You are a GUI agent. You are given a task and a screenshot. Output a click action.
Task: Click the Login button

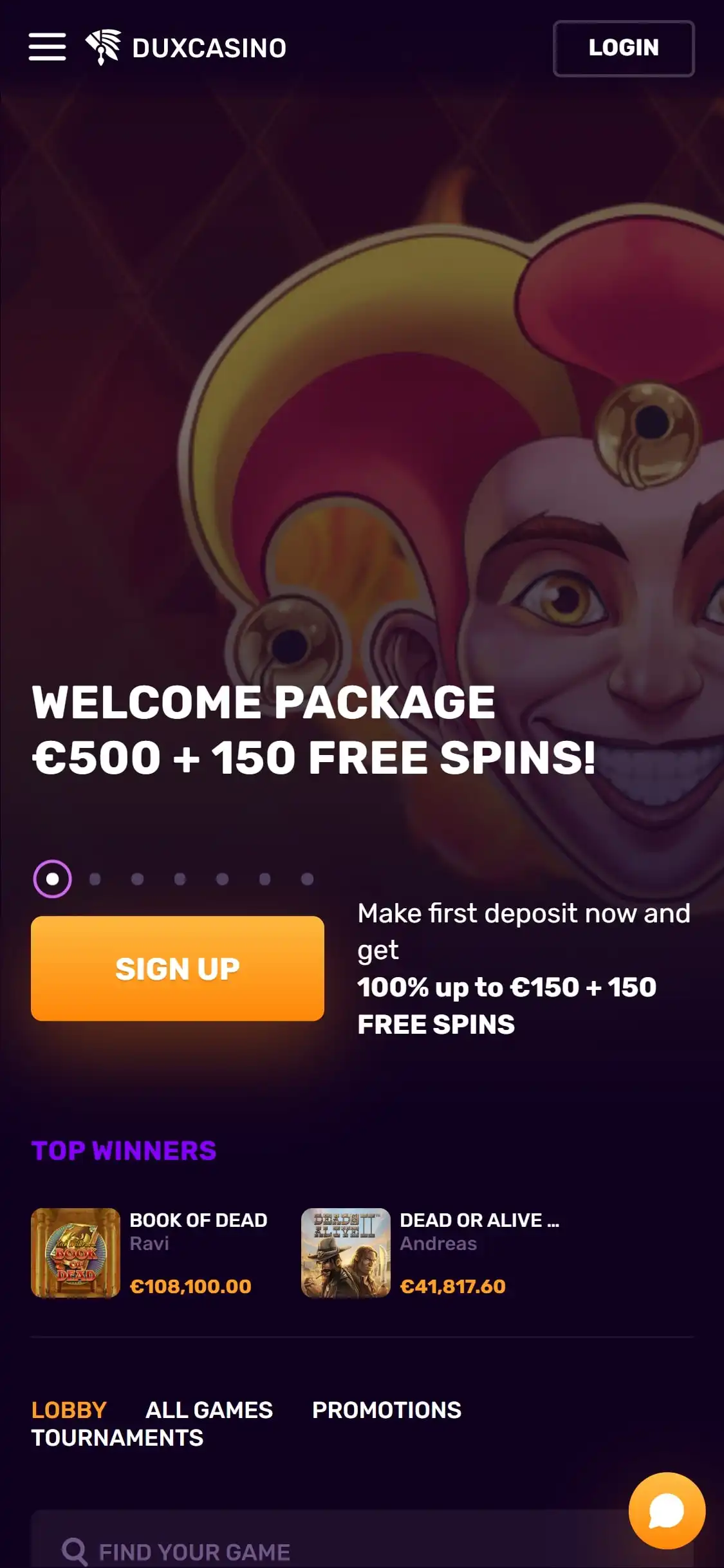pos(624,48)
